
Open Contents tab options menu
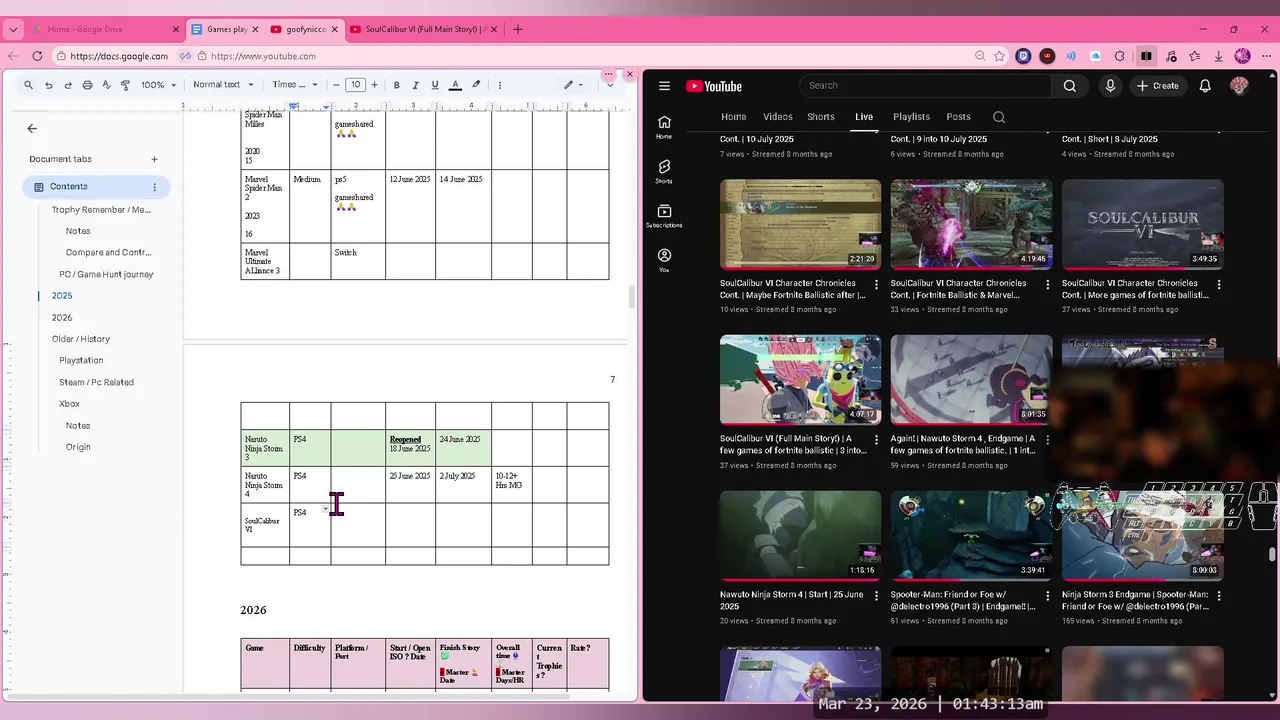tap(154, 187)
